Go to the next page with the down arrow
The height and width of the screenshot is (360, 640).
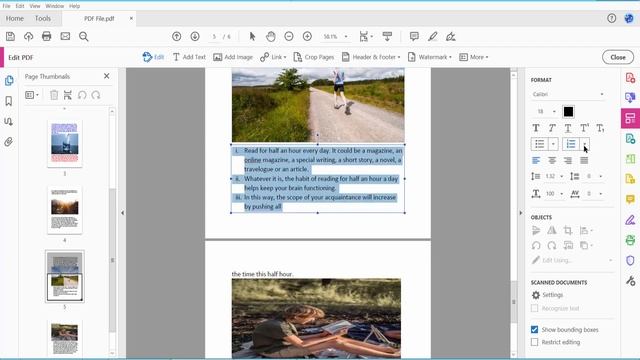click(x=195, y=36)
